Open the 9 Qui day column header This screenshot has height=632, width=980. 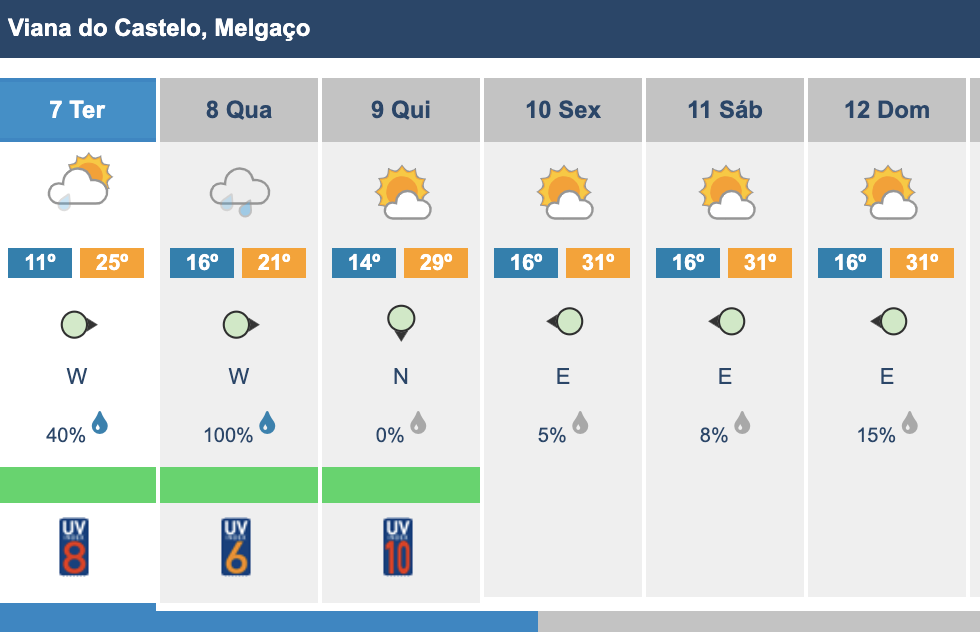[401, 110]
